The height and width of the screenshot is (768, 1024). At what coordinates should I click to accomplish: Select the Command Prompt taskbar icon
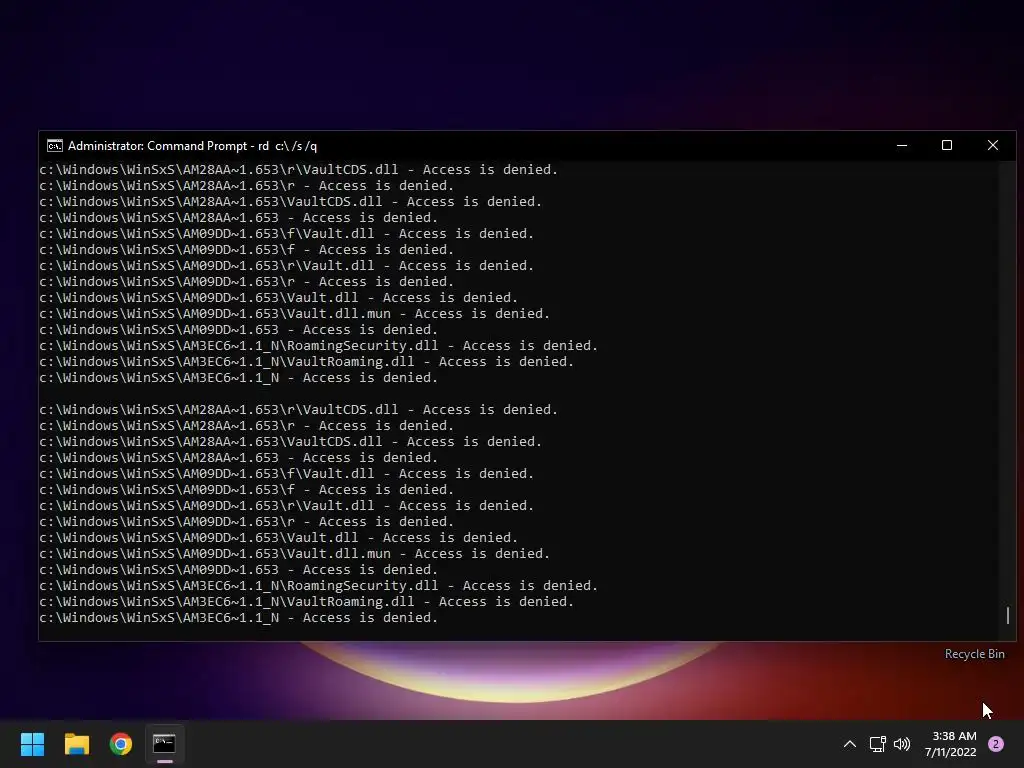pos(165,744)
